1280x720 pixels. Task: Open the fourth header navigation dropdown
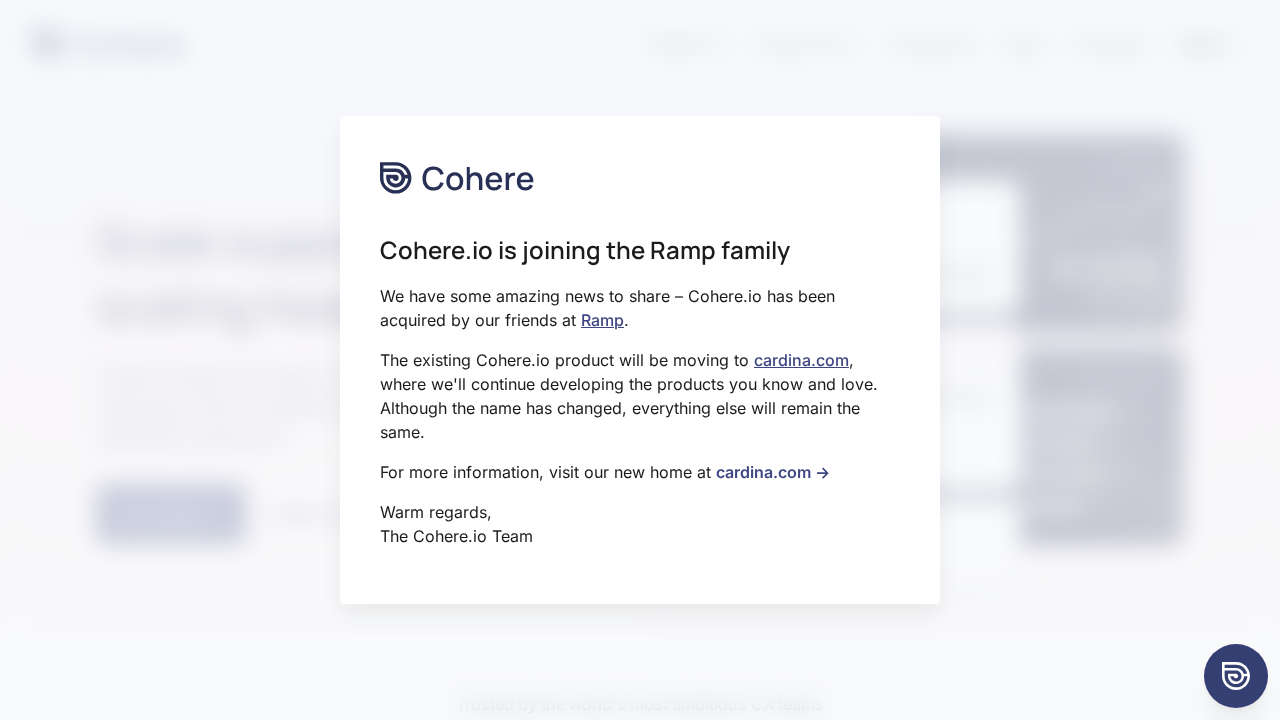pyautogui.click(x=1023, y=45)
